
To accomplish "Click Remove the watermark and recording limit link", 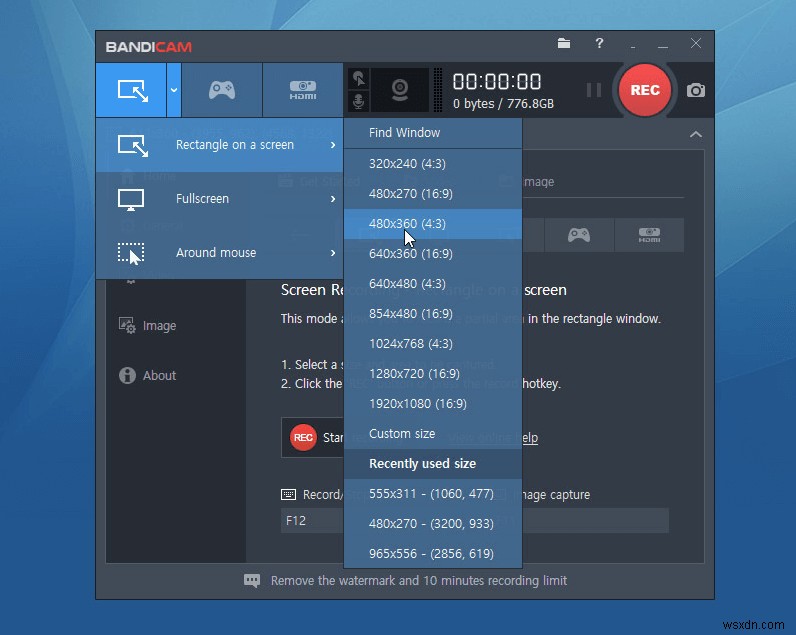I will (x=419, y=581).
